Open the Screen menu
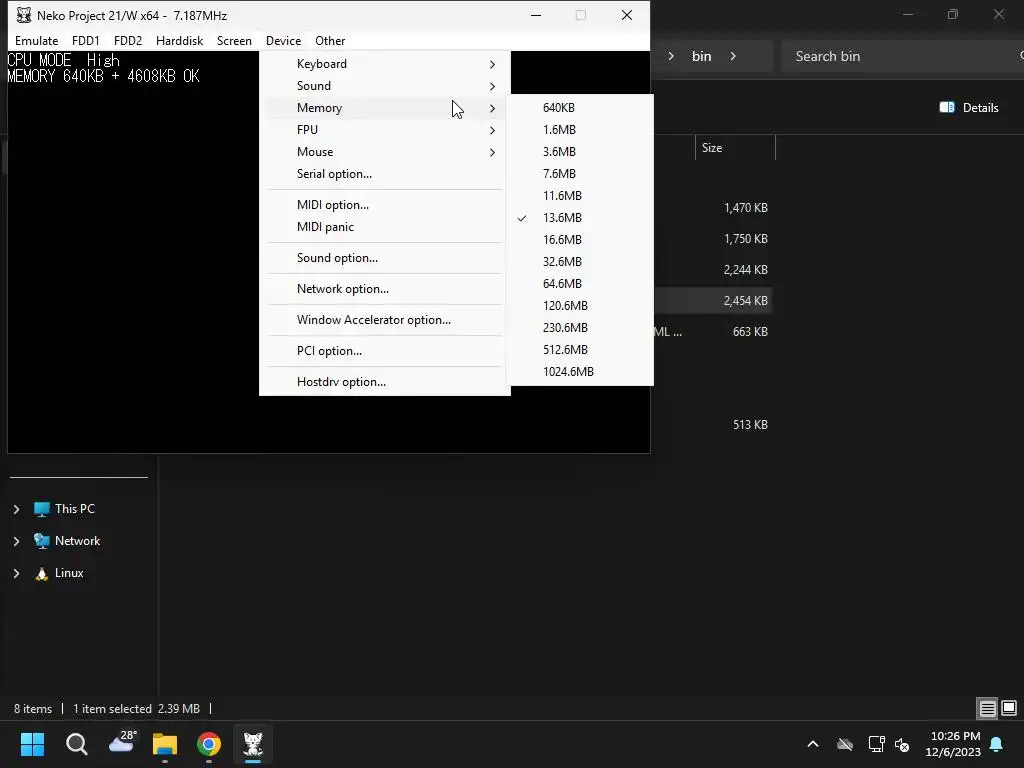This screenshot has width=1024, height=768. [x=234, y=40]
